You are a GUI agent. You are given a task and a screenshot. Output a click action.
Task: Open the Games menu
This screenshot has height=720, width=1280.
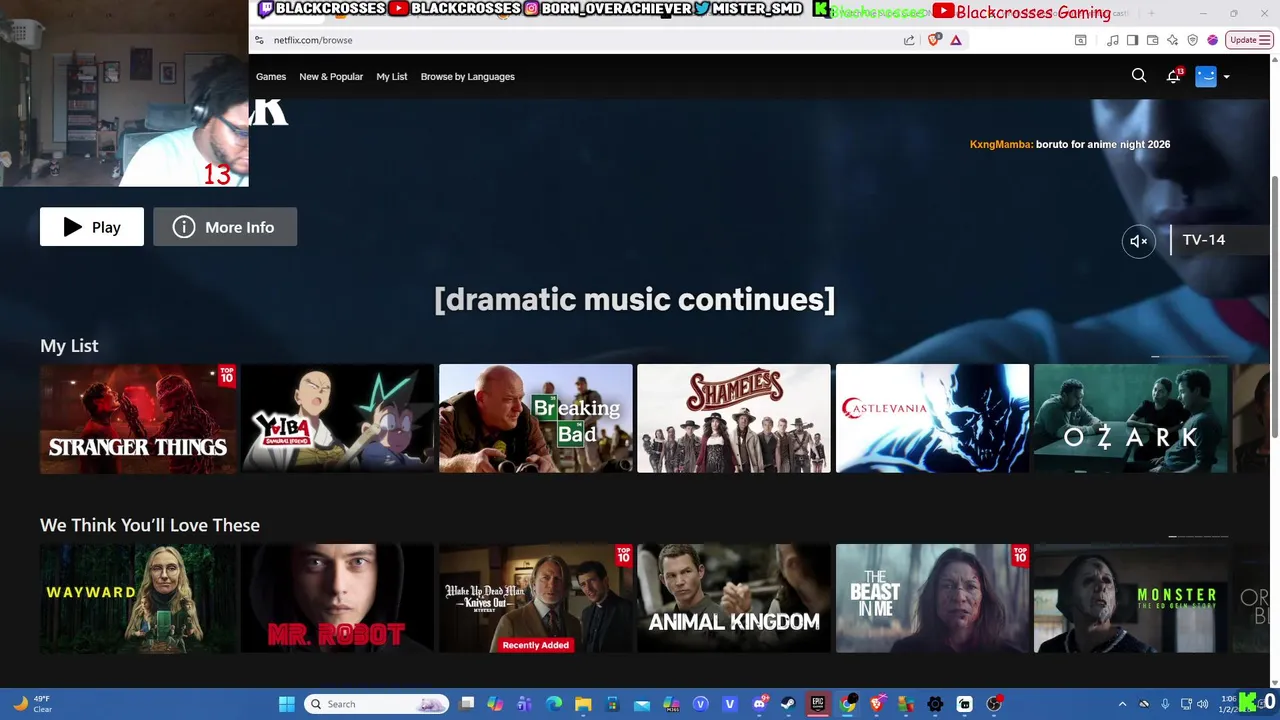click(x=271, y=76)
